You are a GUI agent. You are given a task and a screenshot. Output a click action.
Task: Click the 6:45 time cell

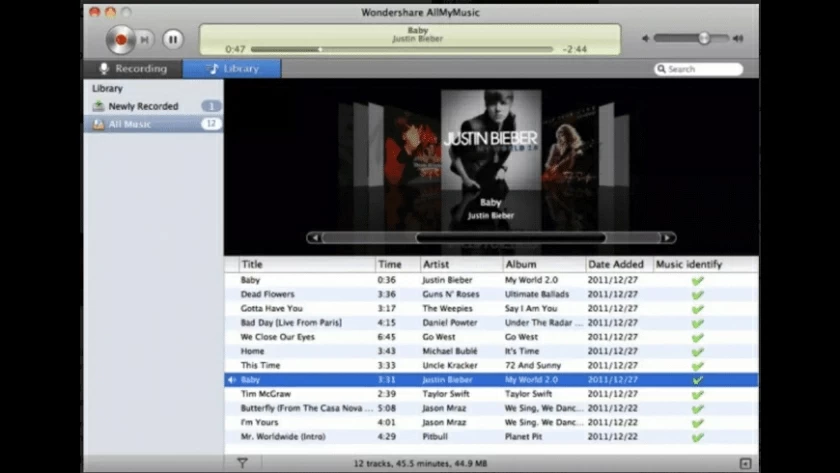click(386, 337)
